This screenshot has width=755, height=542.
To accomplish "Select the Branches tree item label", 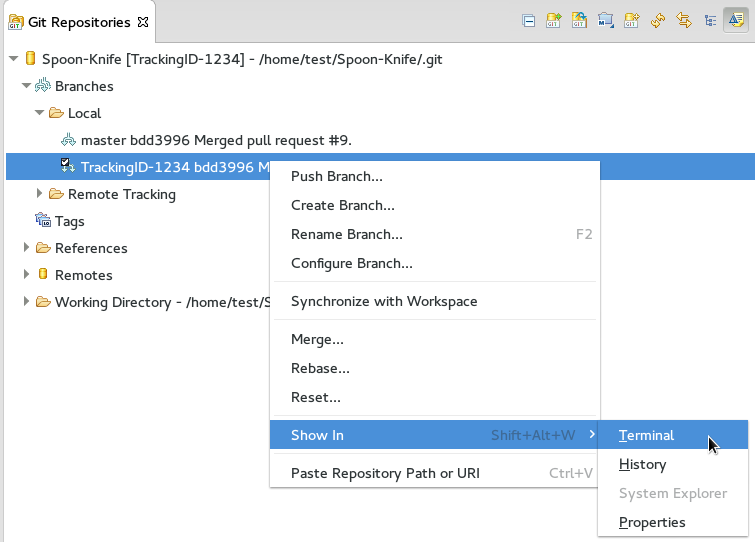I will tap(84, 86).
